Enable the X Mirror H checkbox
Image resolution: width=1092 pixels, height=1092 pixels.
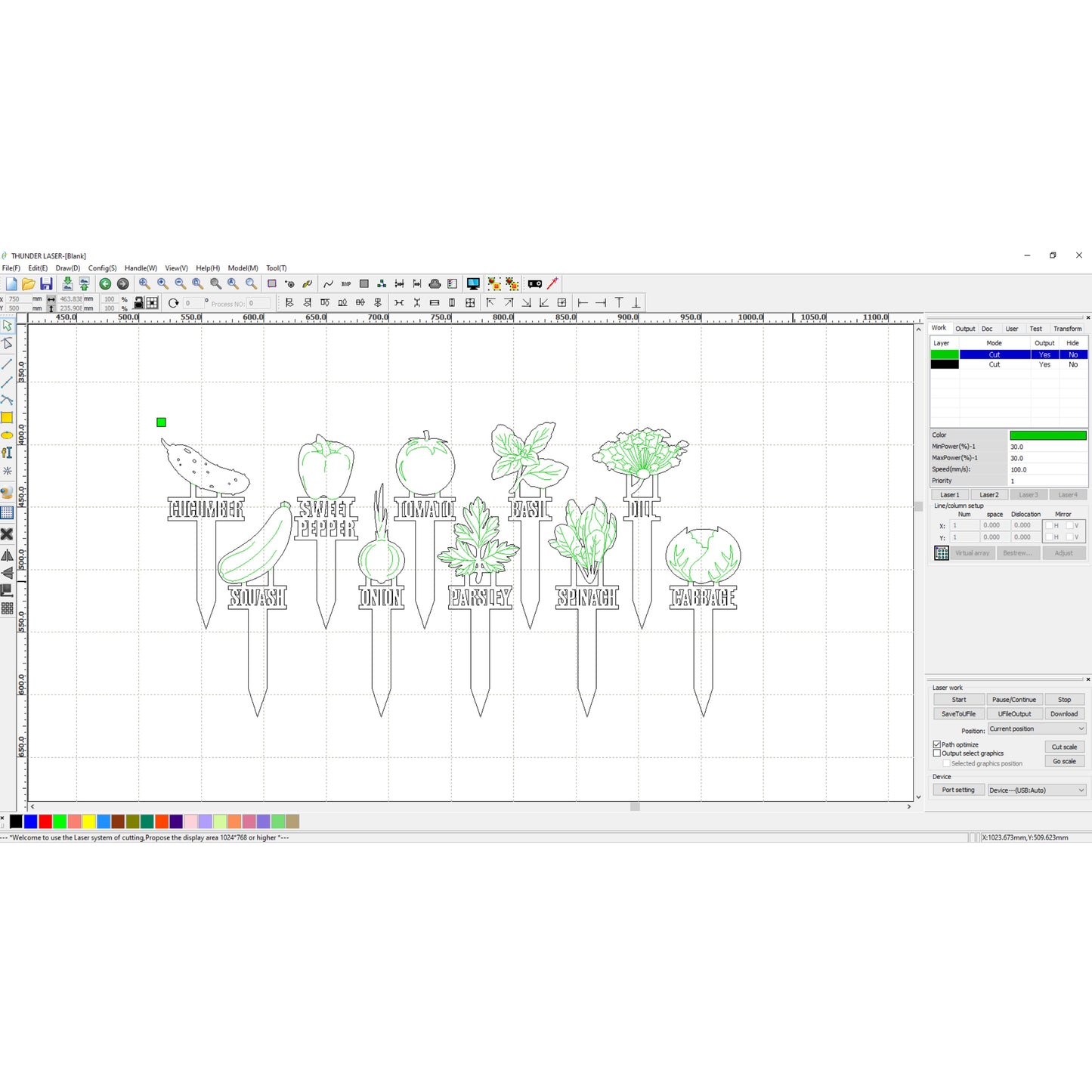(1050, 524)
